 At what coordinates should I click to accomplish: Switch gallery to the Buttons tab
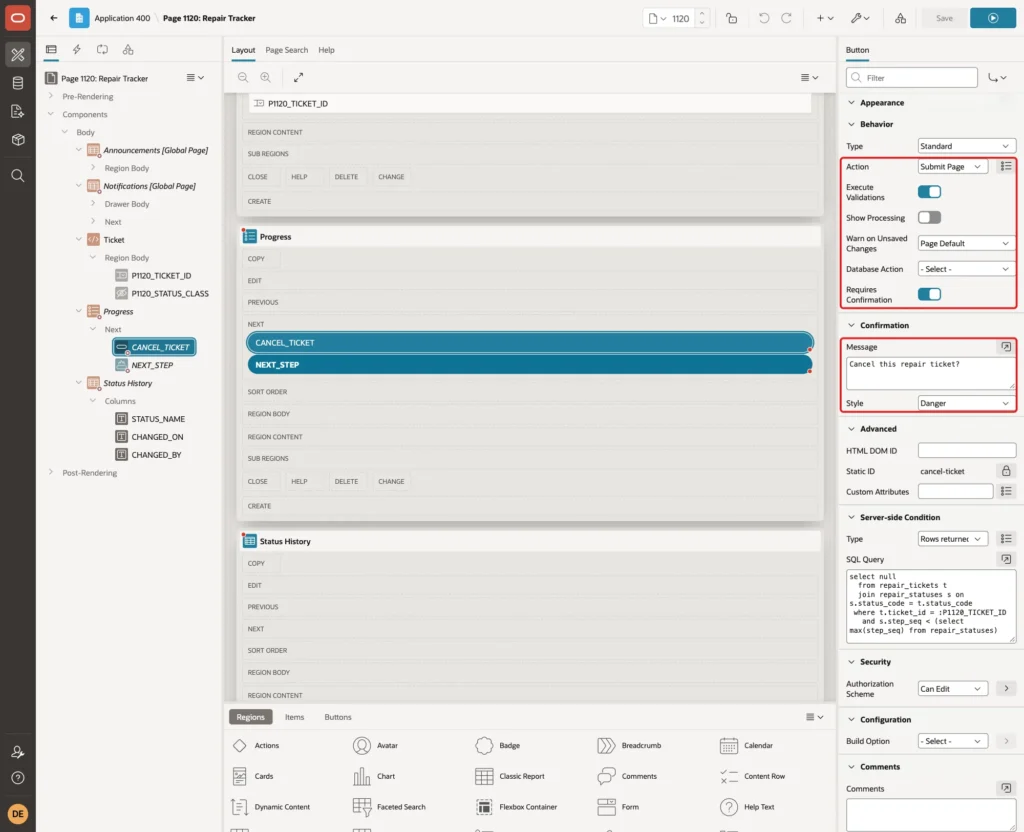tap(338, 717)
